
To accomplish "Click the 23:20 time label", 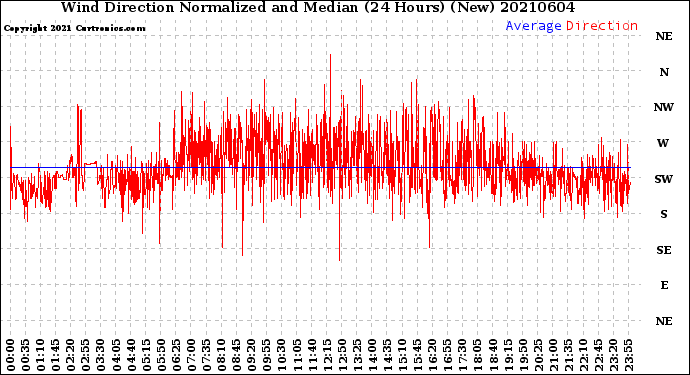I will [x=613, y=355].
